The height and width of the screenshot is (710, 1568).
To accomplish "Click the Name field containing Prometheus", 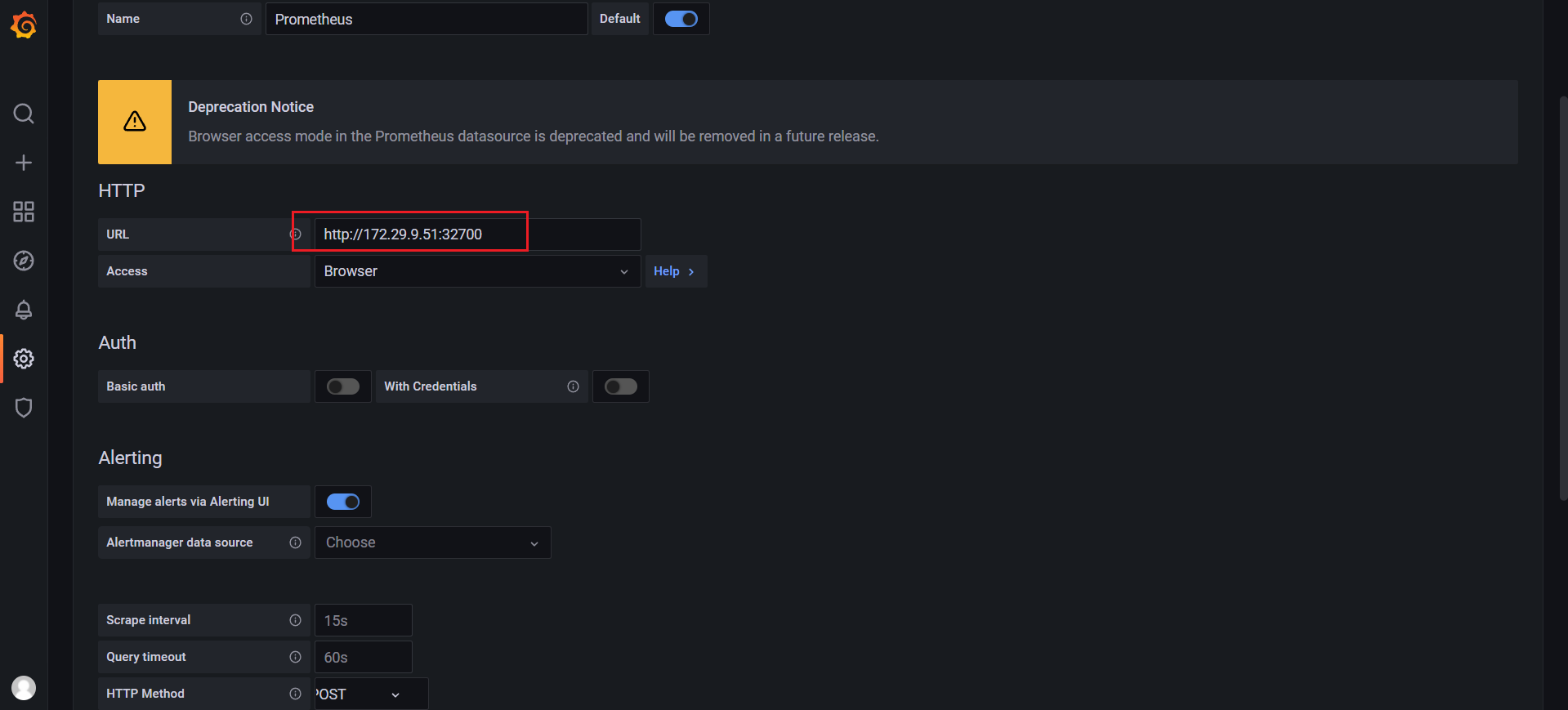I will [427, 19].
